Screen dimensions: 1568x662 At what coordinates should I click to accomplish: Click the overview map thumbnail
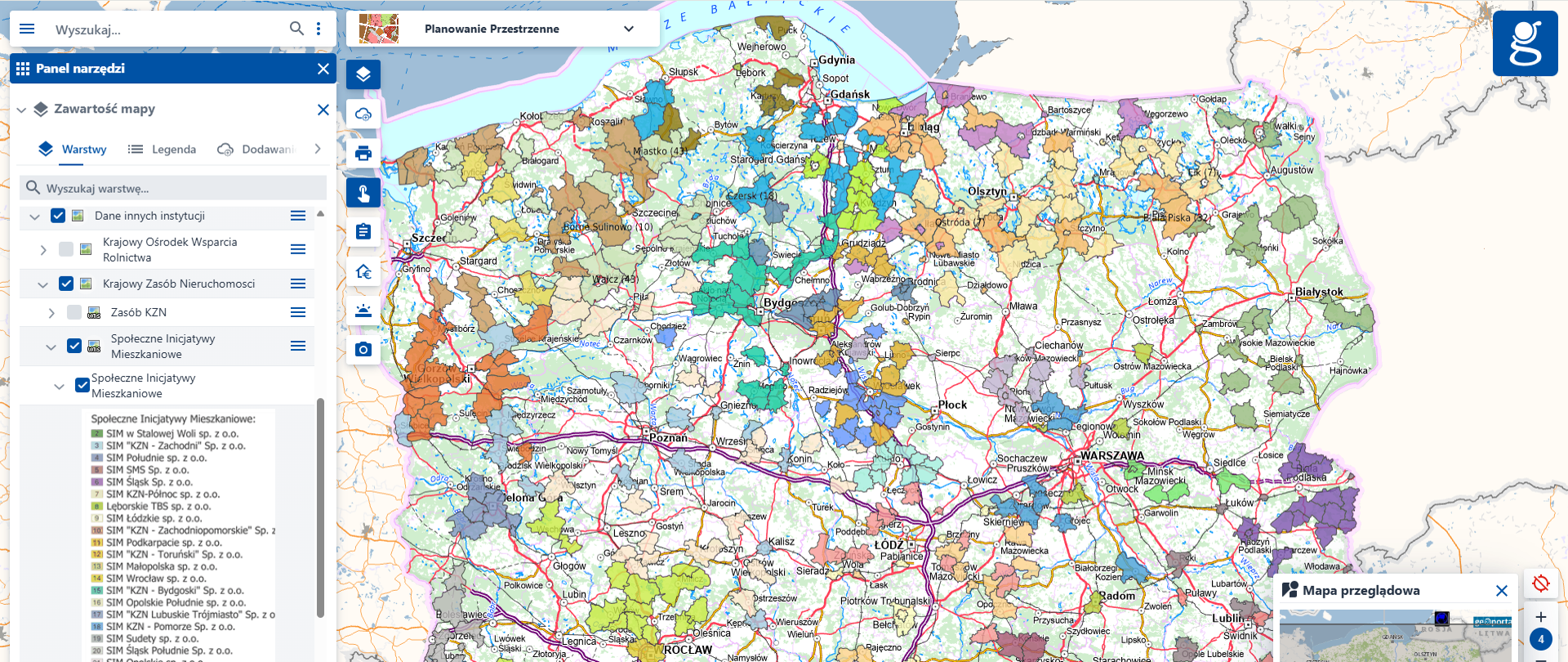click(1396, 636)
